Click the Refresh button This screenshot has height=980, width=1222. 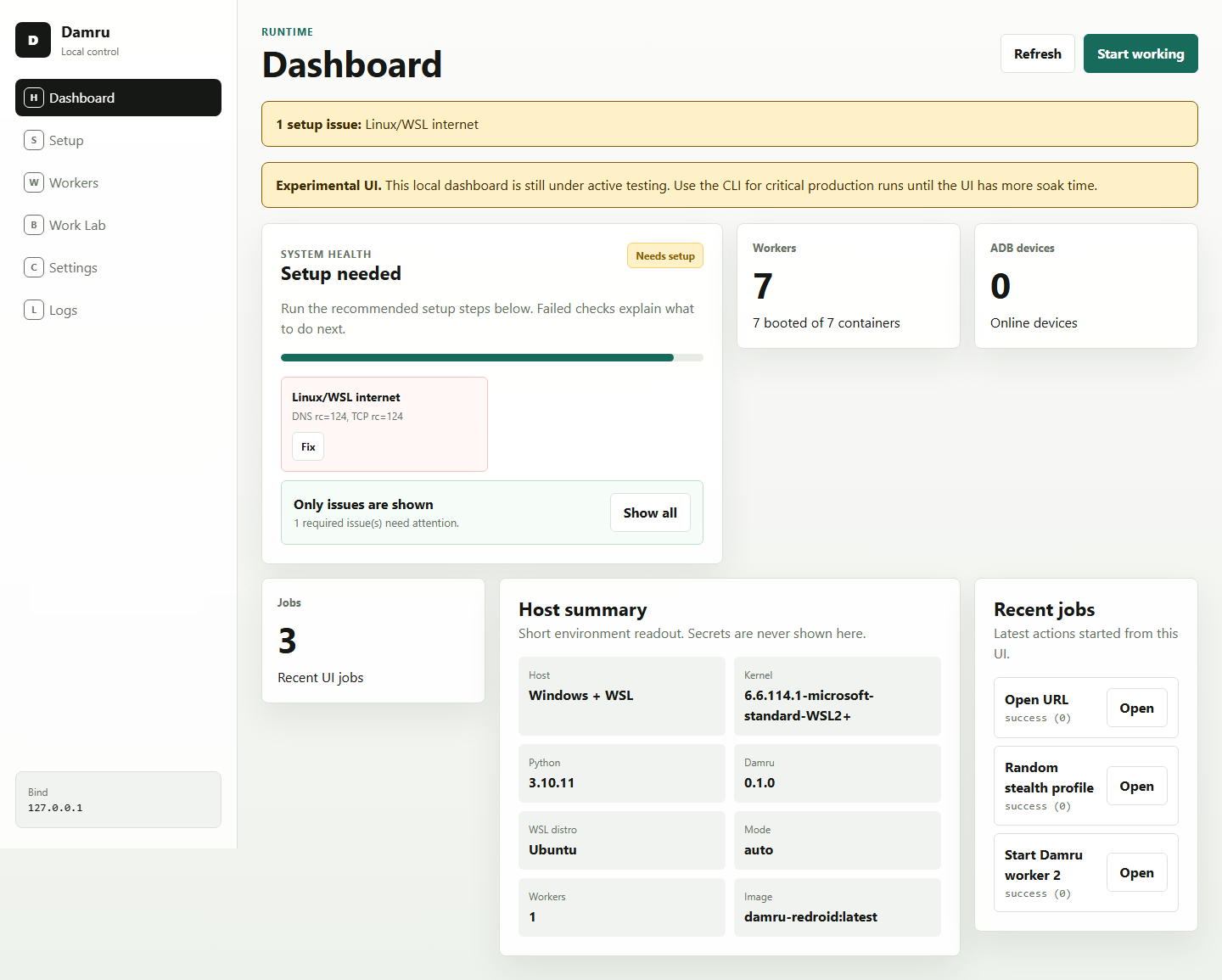point(1038,53)
